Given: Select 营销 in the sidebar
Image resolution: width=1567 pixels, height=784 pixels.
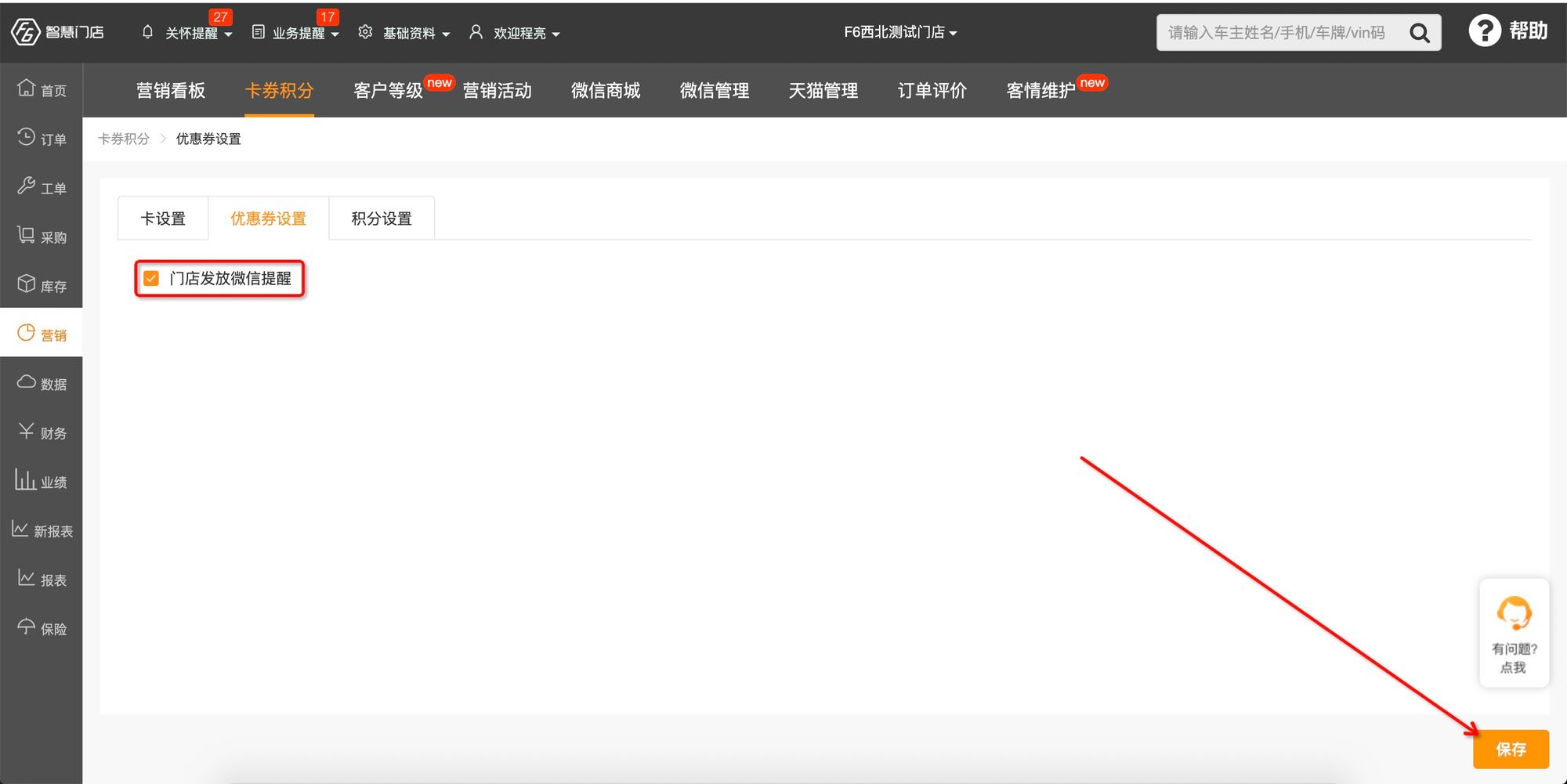Looking at the screenshot, I should click(x=42, y=334).
